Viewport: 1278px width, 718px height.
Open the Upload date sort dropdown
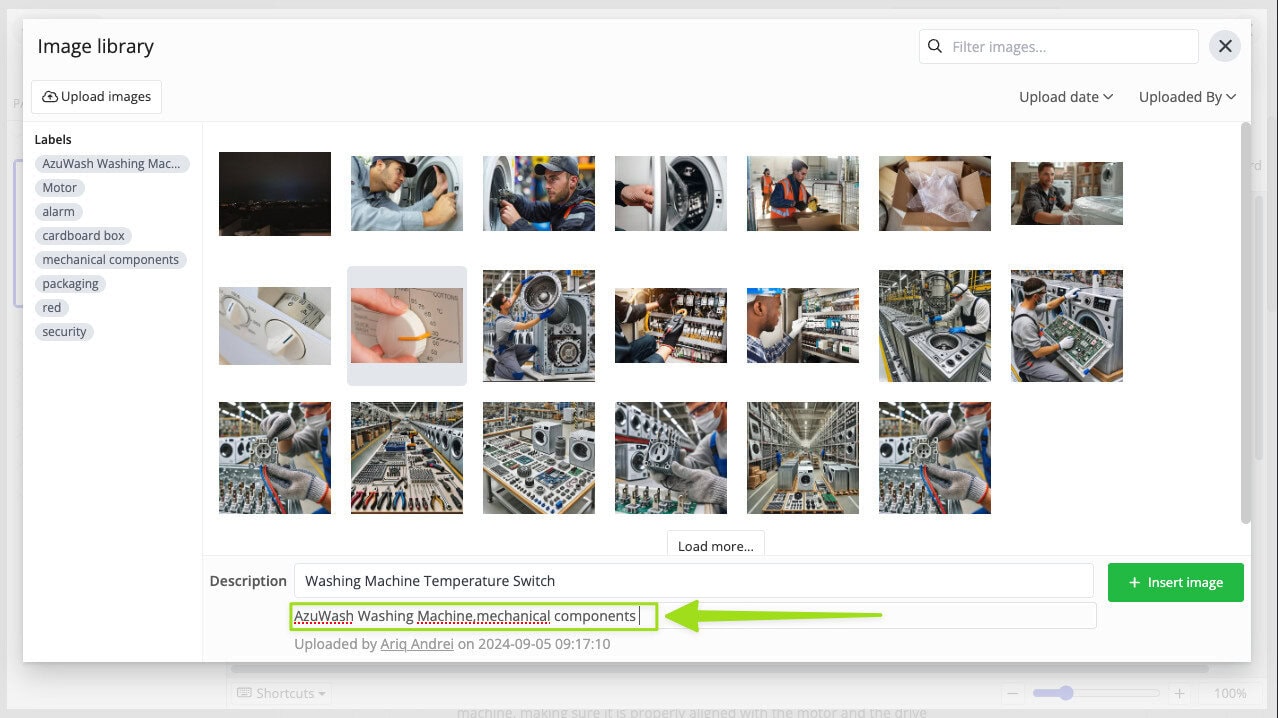(x=1065, y=97)
